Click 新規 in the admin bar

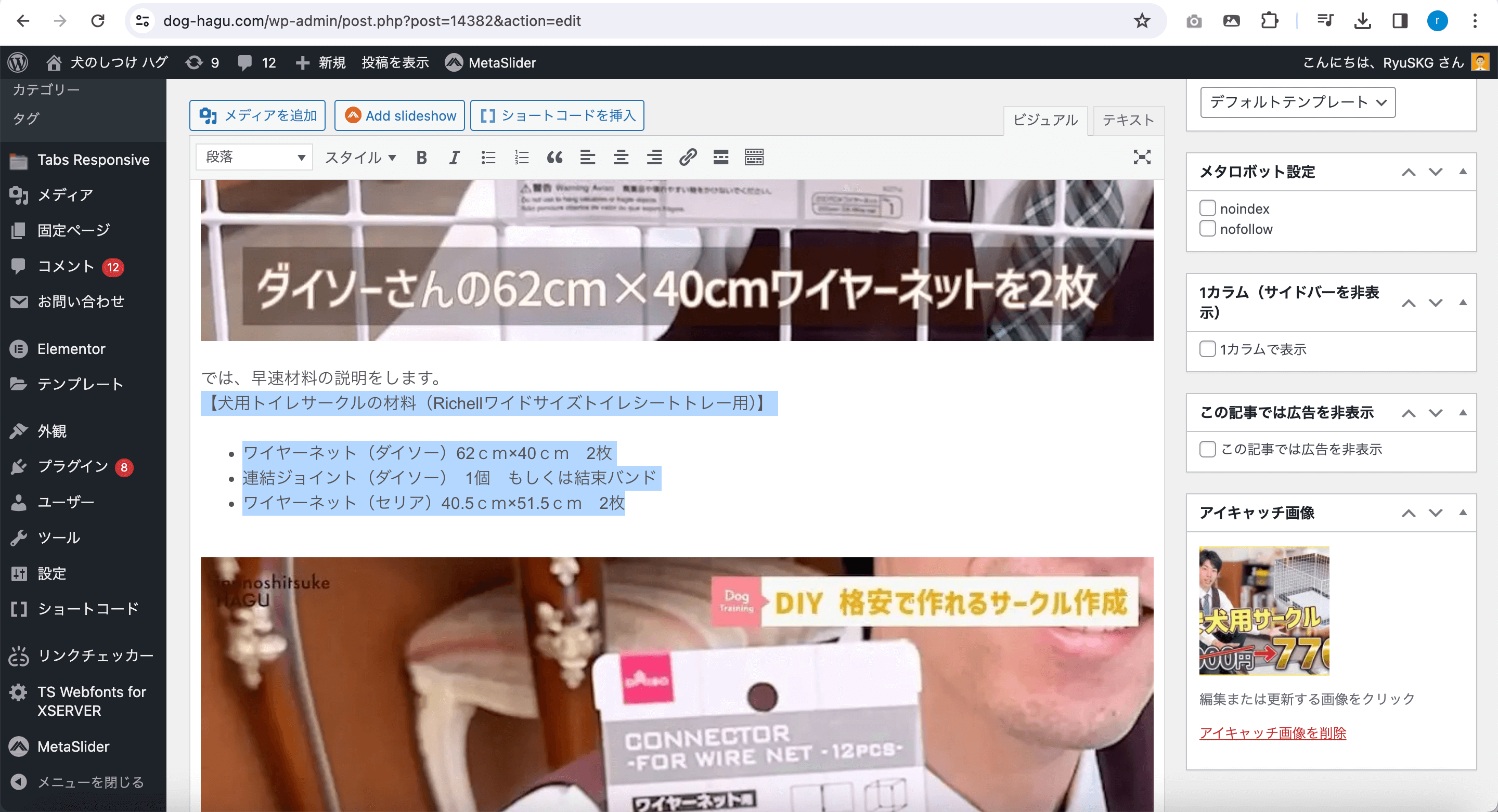click(320, 62)
